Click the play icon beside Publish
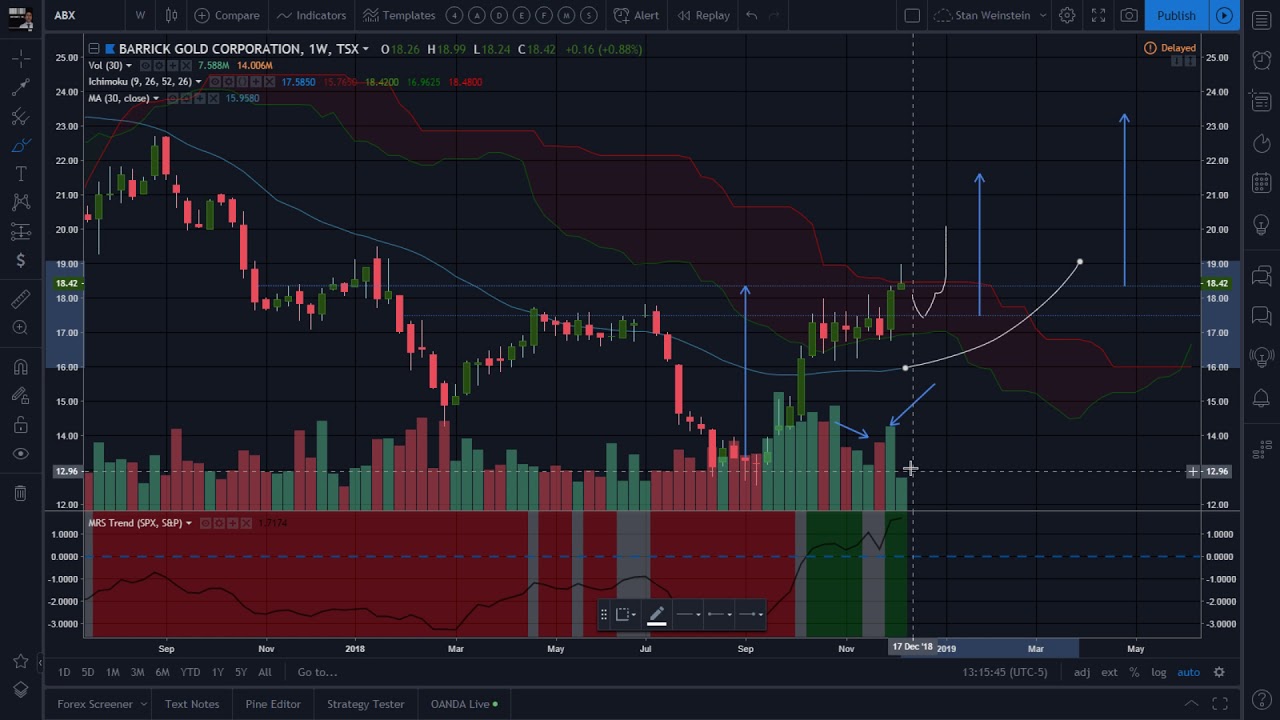1280x720 pixels. point(1224,15)
